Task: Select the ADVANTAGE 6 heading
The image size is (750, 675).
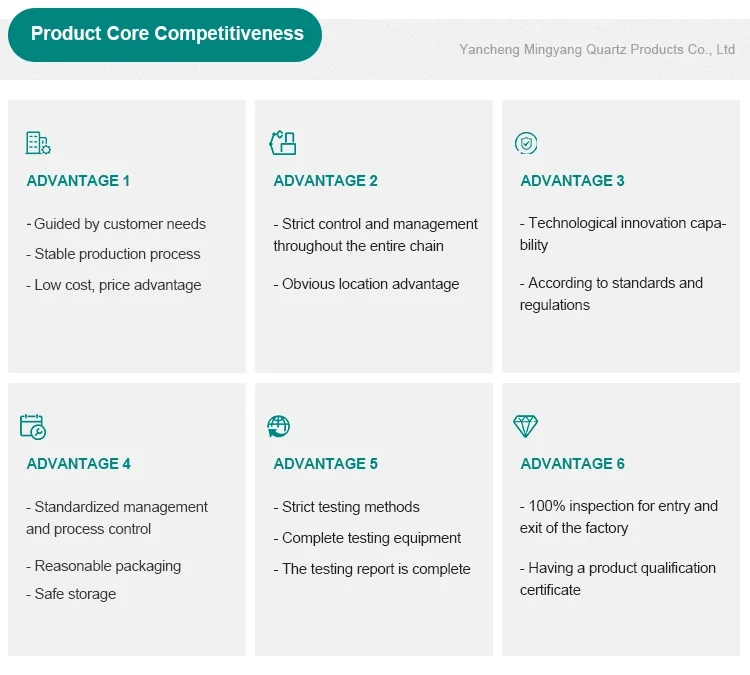Action: coord(573,464)
